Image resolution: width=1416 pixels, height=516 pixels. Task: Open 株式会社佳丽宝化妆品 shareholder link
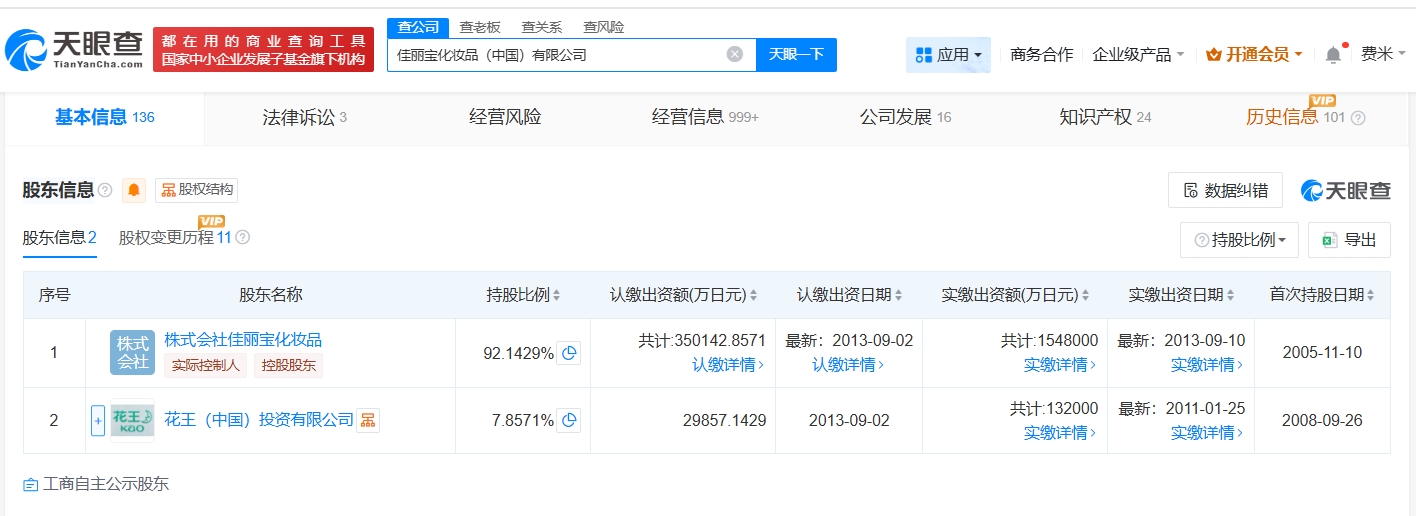[x=243, y=340]
